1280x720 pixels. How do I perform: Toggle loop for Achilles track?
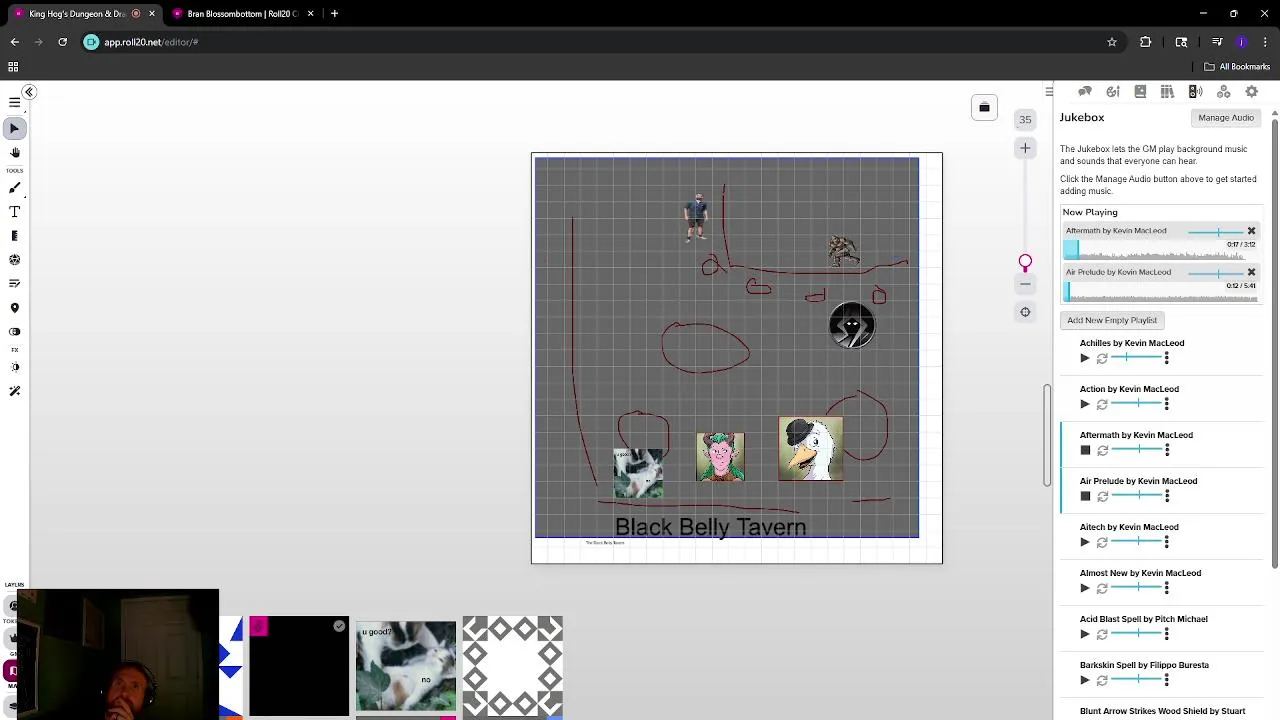pos(1102,358)
